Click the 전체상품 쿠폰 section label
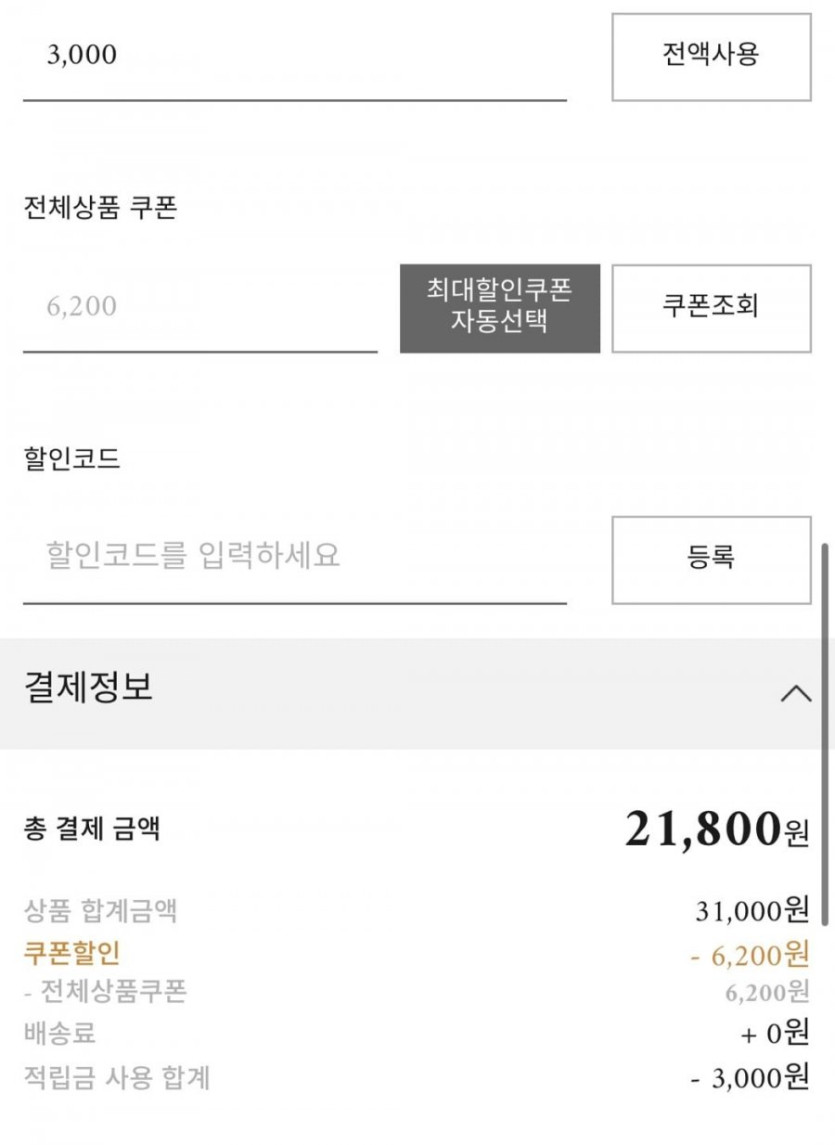Viewport: 835px width, 1145px height. pyautogui.click(x=100, y=208)
